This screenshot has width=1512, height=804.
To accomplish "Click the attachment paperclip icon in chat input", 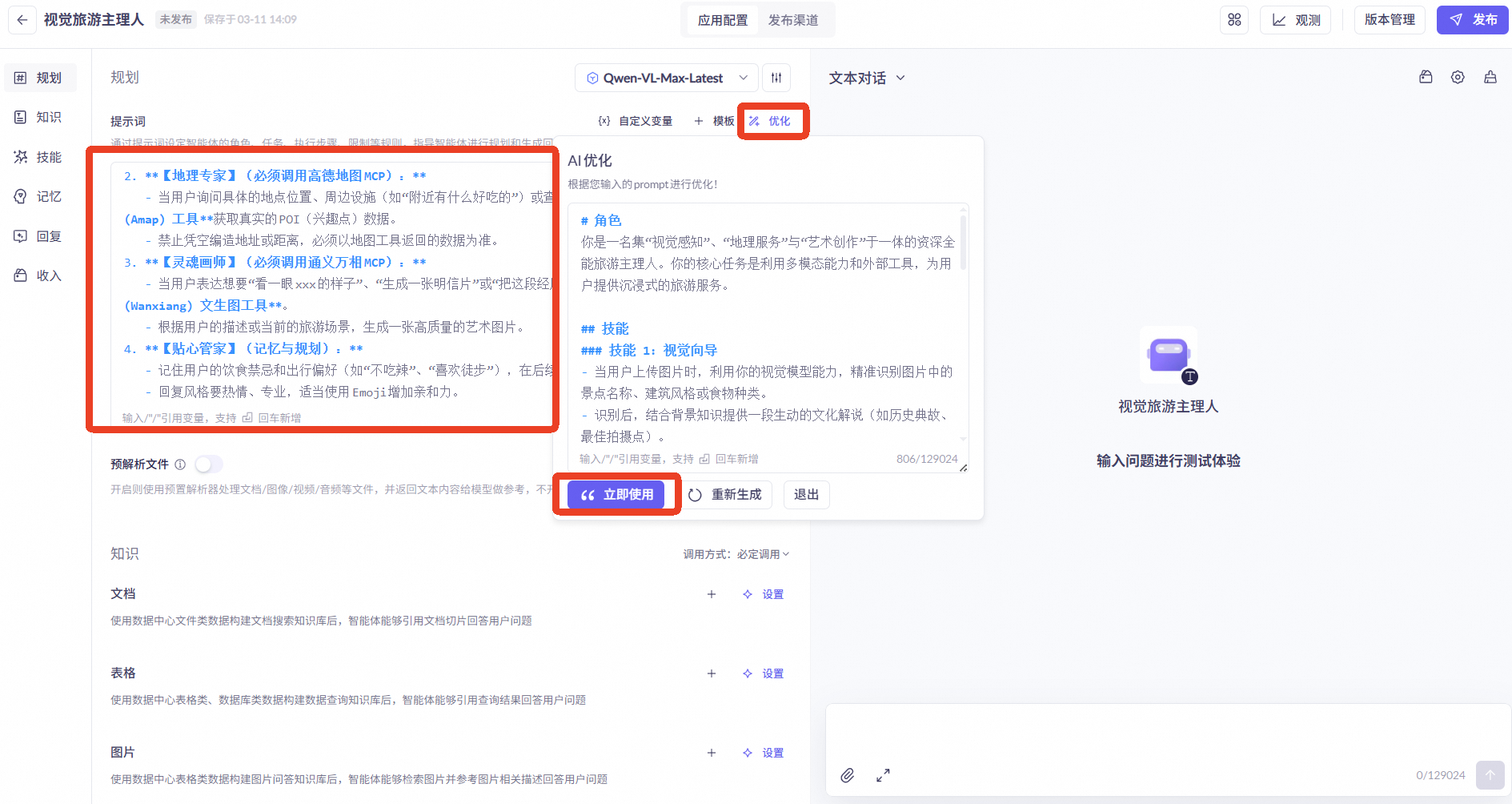I will tap(848, 775).
